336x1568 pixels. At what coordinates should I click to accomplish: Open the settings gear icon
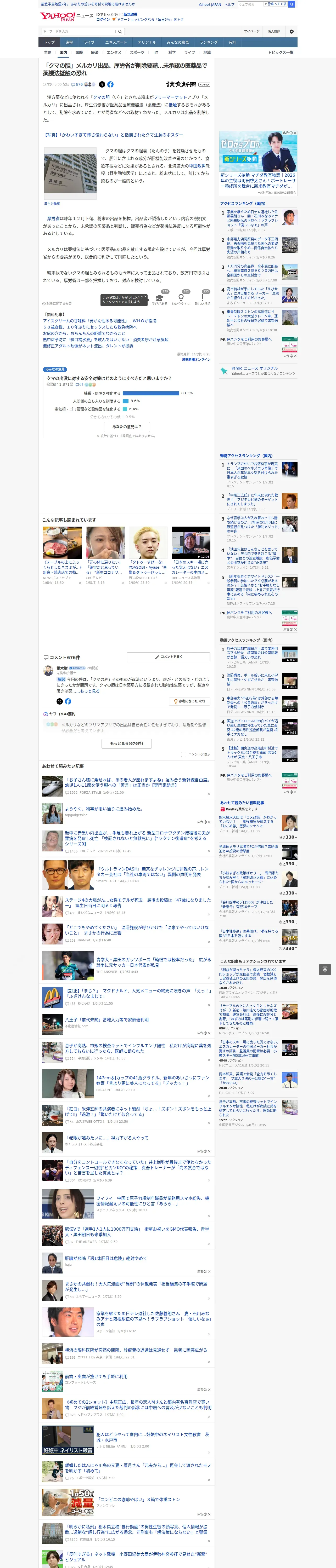(292, 32)
